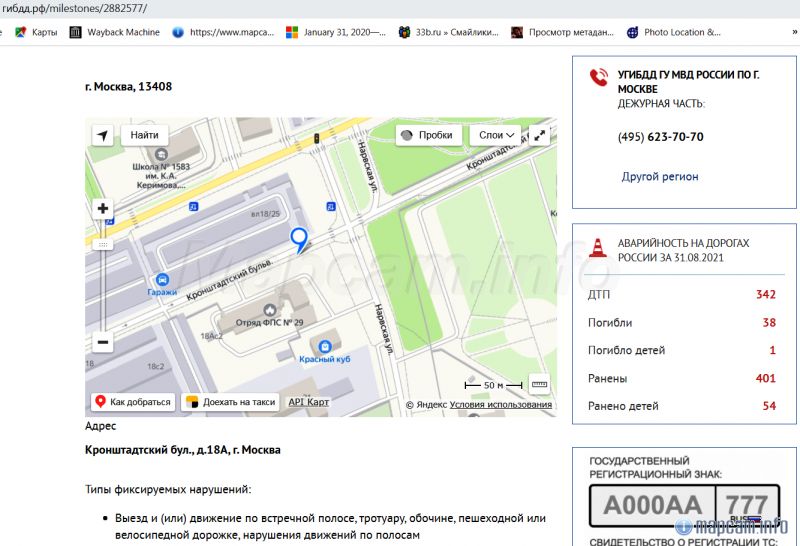Click the blue location marker on the map
This screenshot has width=800, height=546.
pyautogui.click(x=298, y=239)
